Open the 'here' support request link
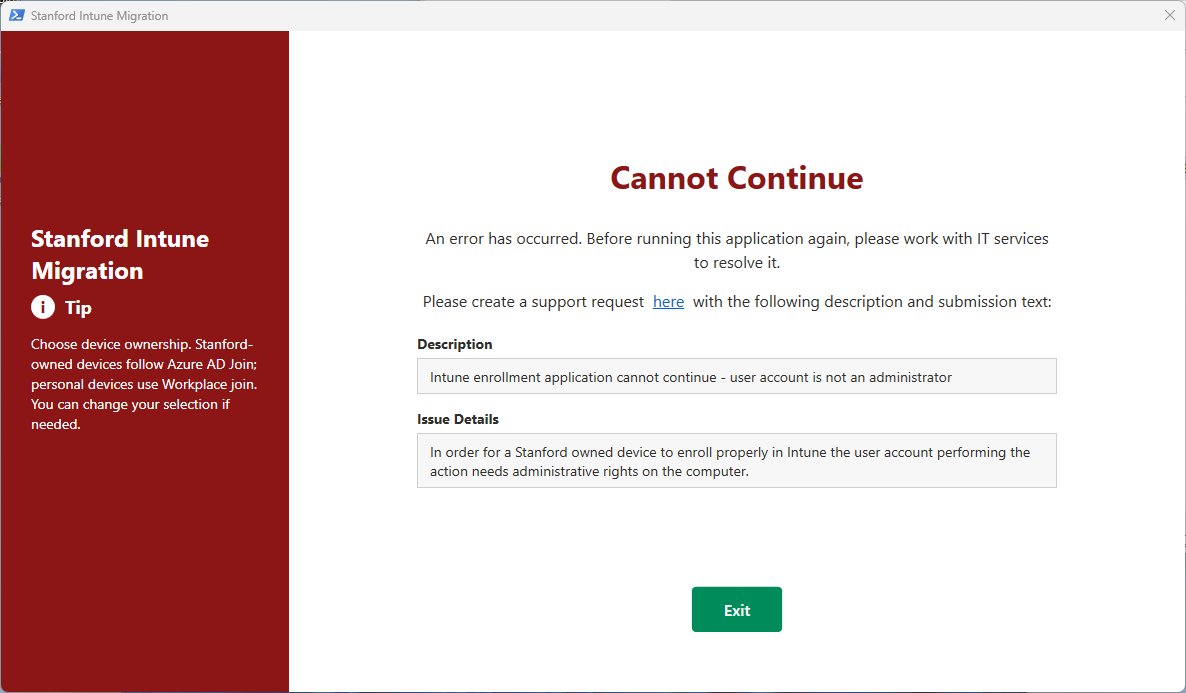Screen dimensions: 1186x693 668,302
